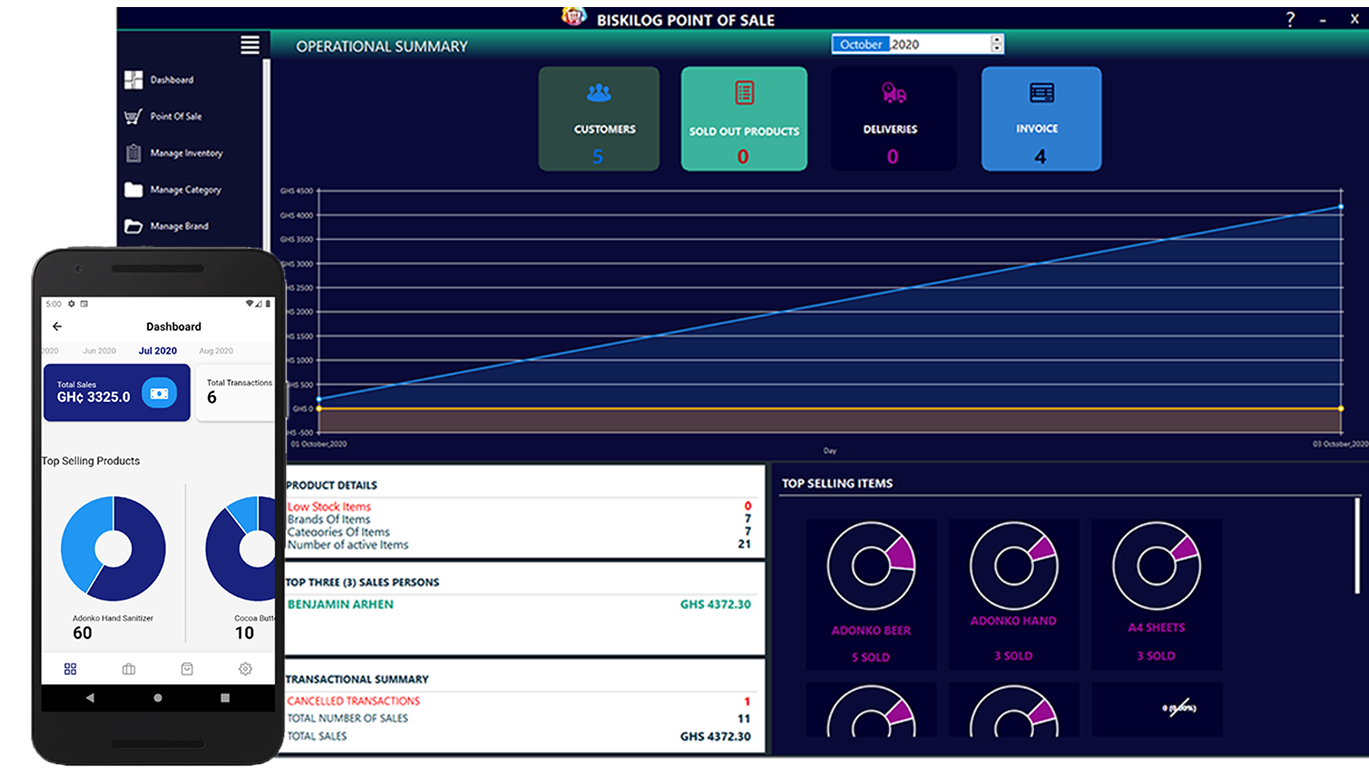The width and height of the screenshot is (1369, 768).
Task: Tap the Total Sales card on phone
Action: coord(117,393)
